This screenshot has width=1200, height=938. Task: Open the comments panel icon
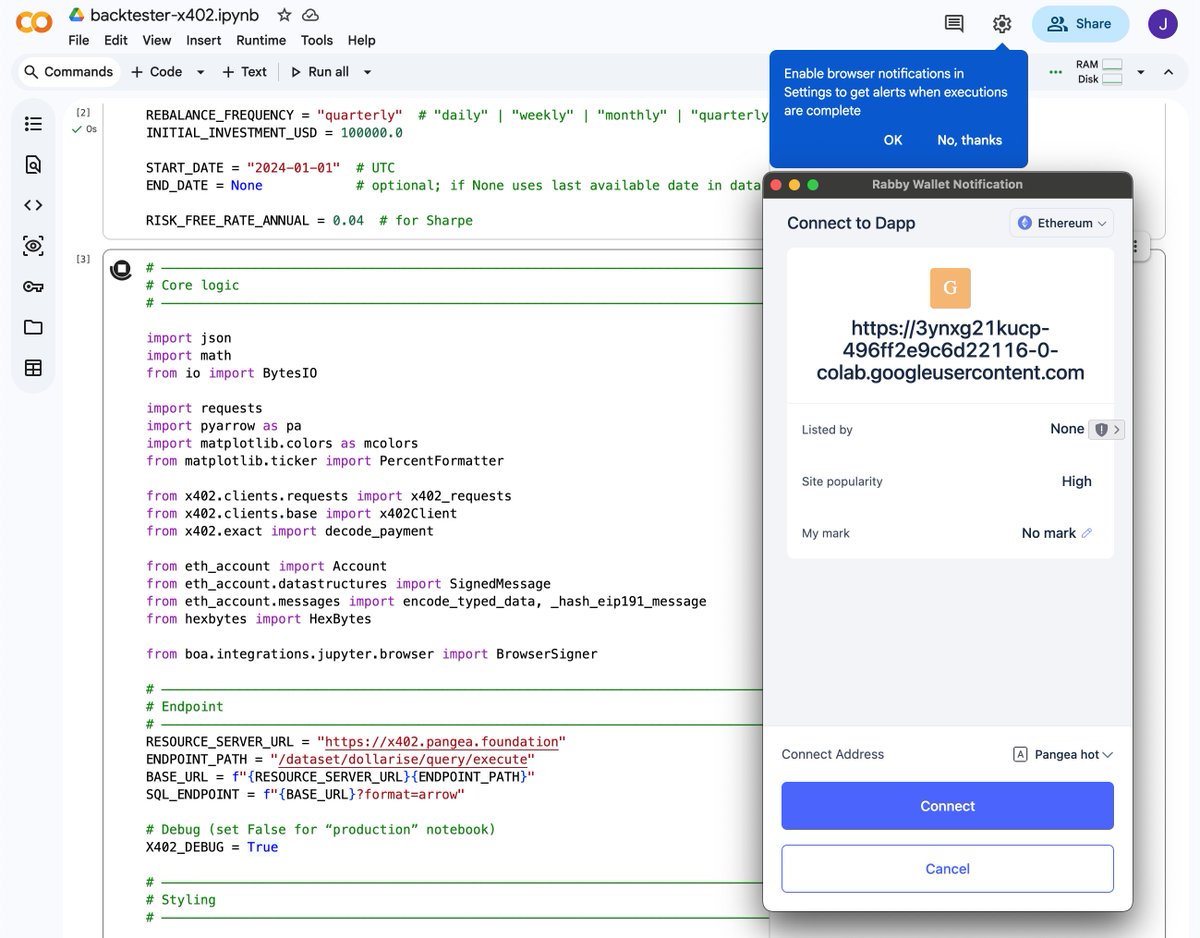pos(954,24)
